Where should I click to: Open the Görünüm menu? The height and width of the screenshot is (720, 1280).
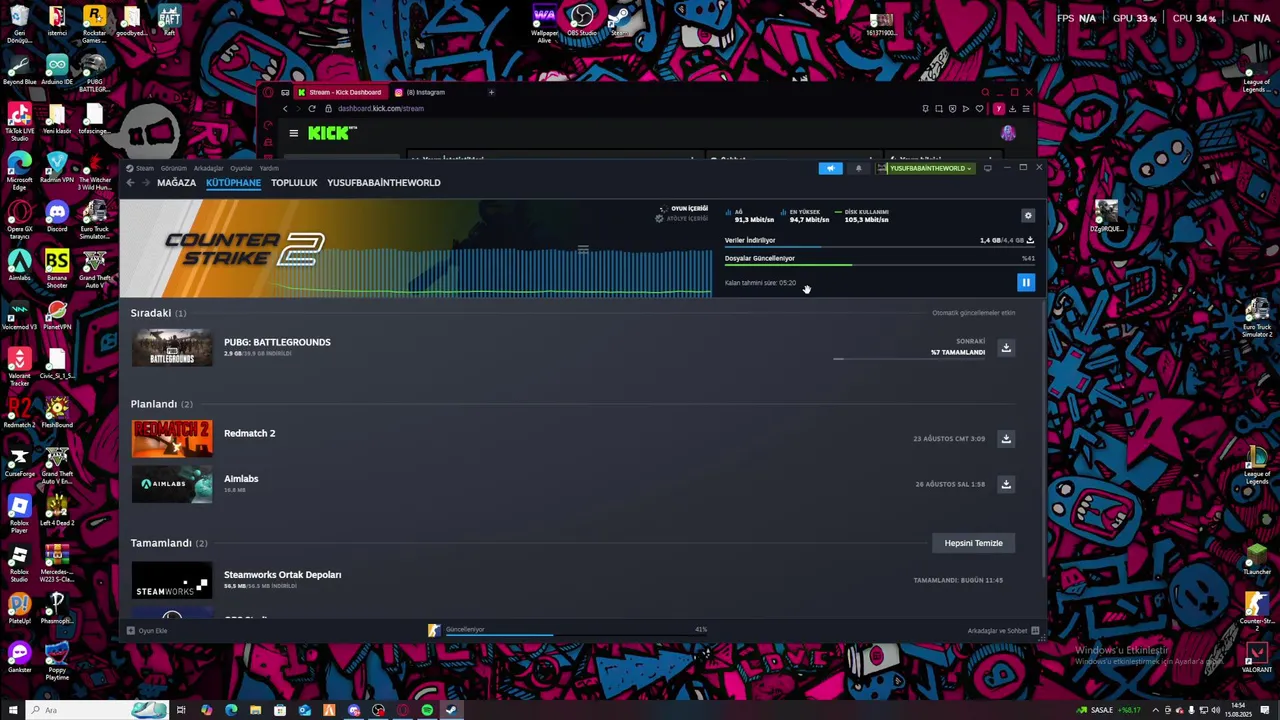click(174, 168)
